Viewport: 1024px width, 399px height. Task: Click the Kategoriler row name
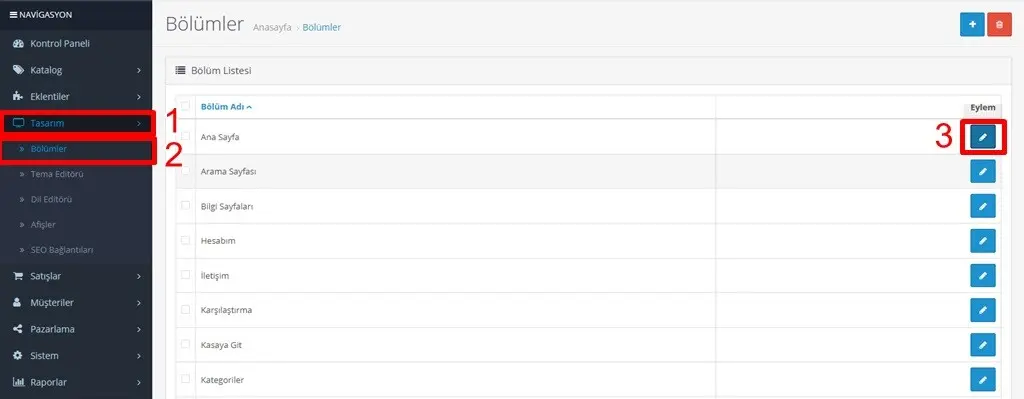221,379
